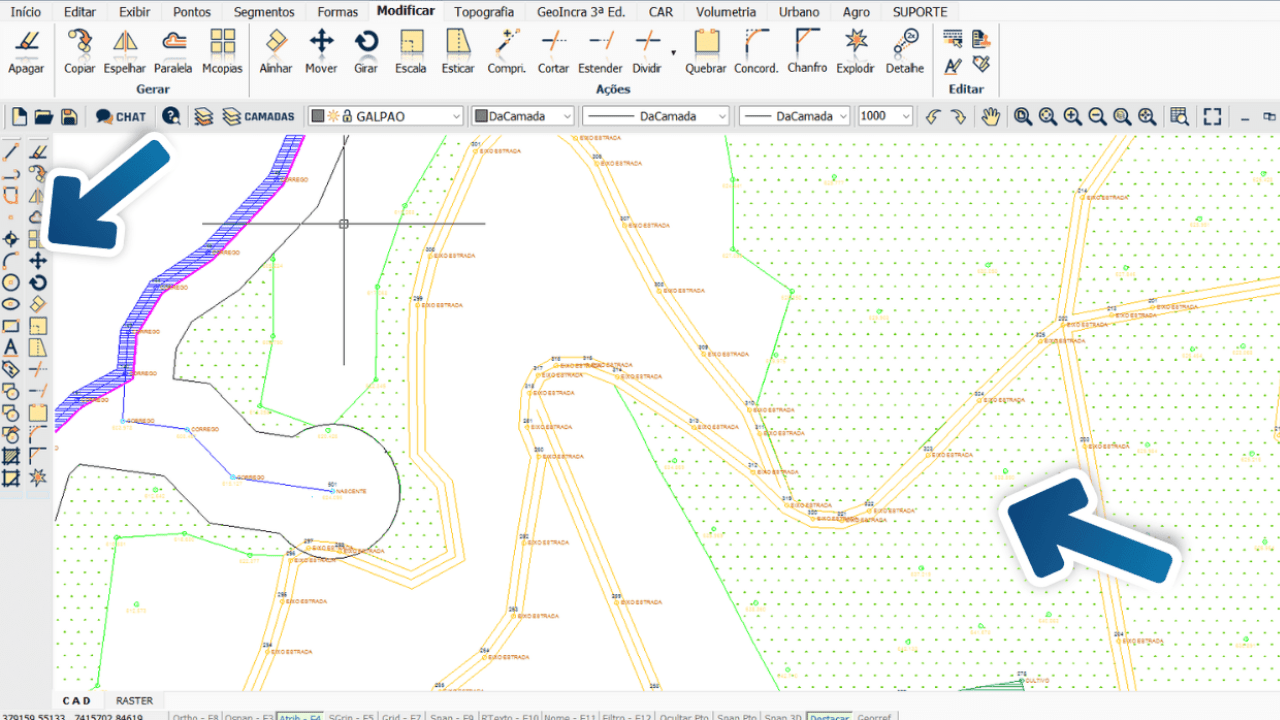Open the 1000 scale dropdown

point(885,116)
